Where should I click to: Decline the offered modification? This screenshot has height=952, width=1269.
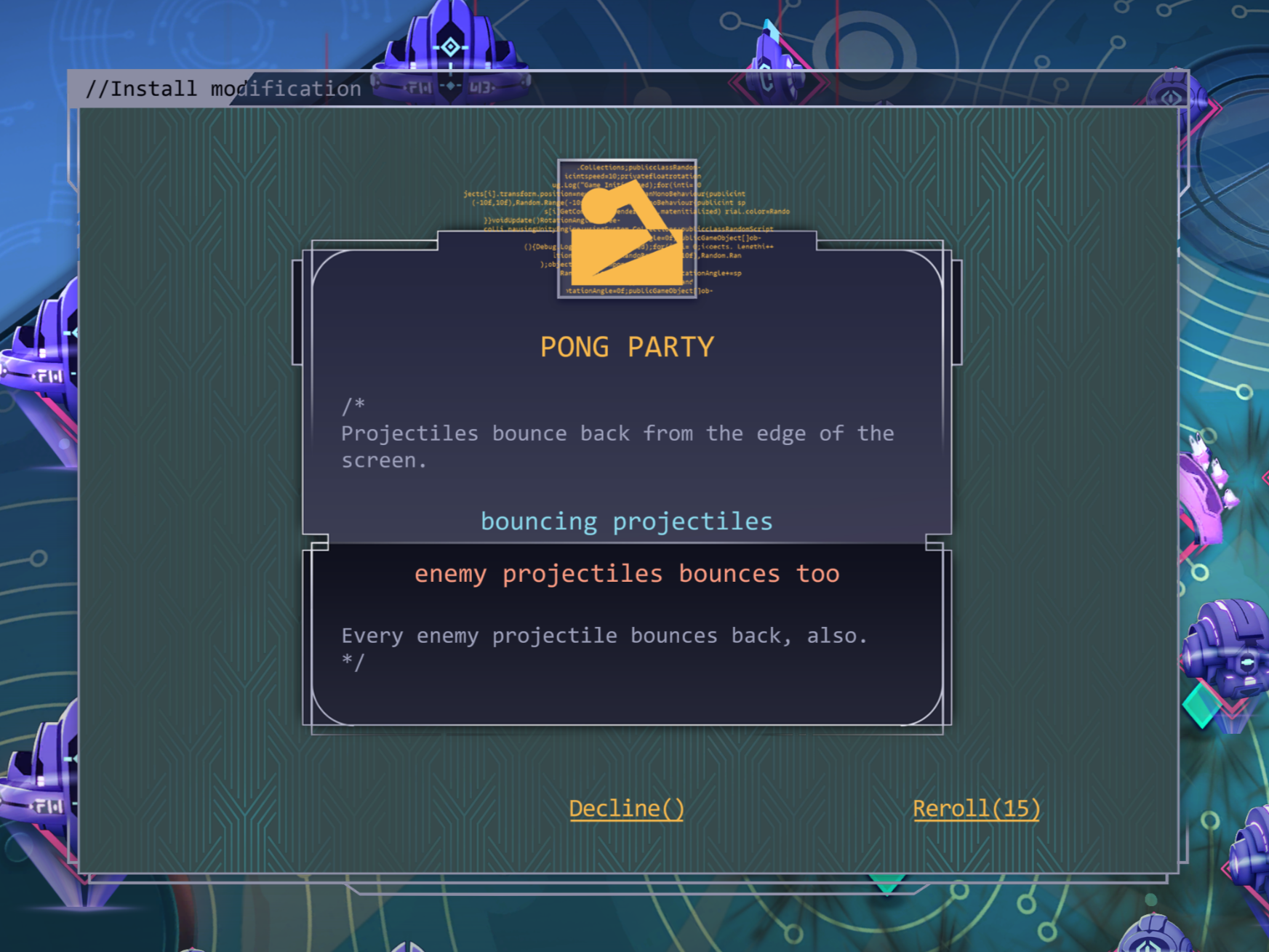[x=626, y=809]
